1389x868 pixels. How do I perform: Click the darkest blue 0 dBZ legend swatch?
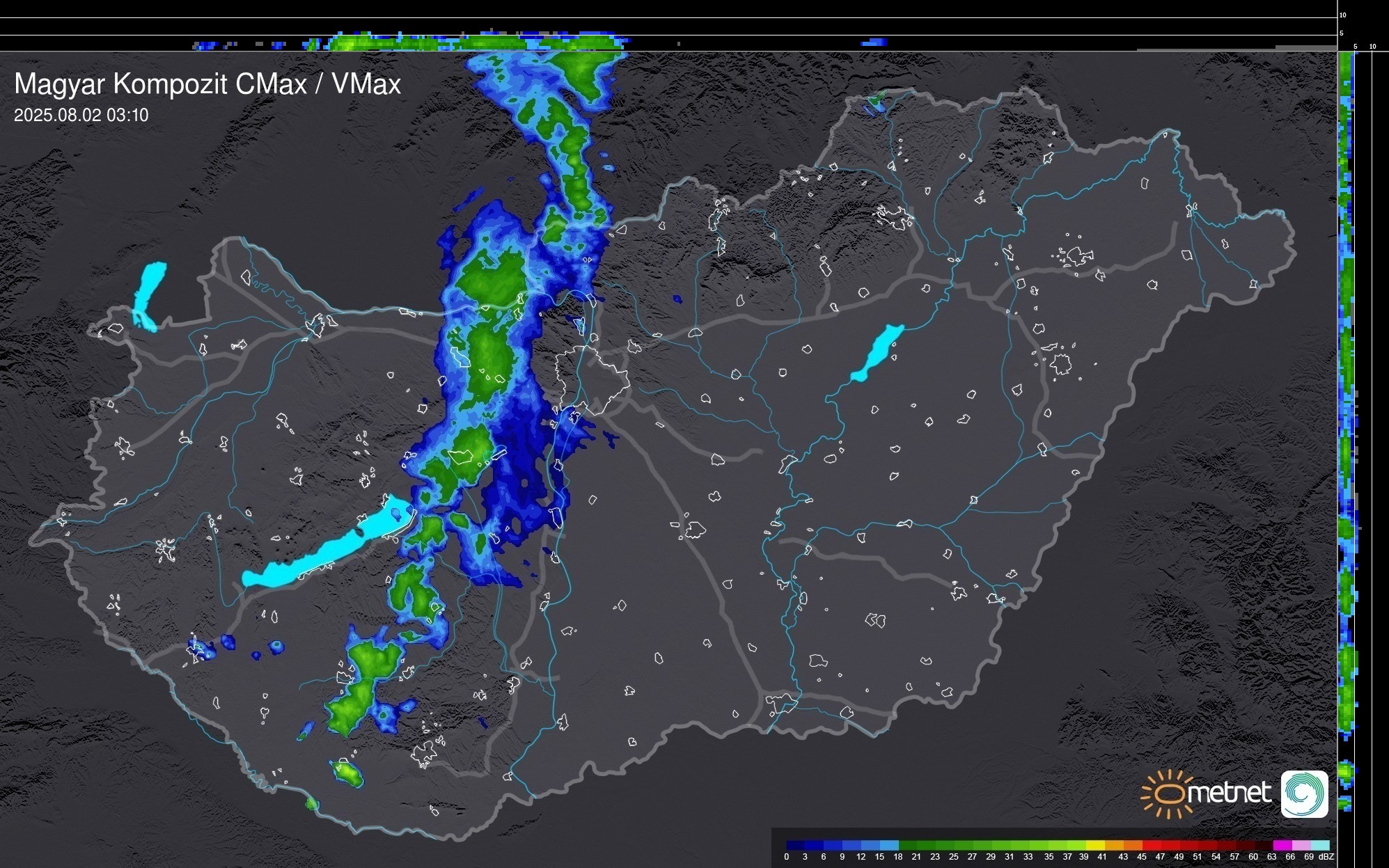coord(796,846)
